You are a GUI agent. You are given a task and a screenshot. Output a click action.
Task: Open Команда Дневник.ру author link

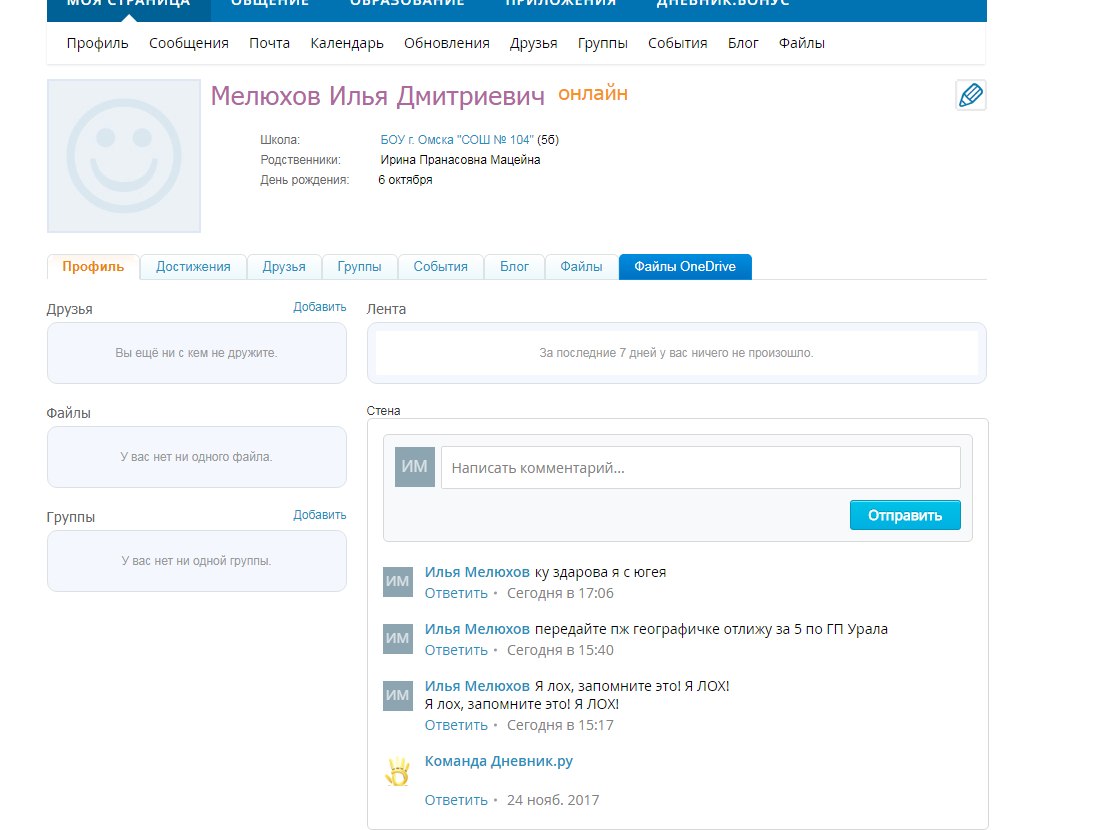(x=498, y=761)
